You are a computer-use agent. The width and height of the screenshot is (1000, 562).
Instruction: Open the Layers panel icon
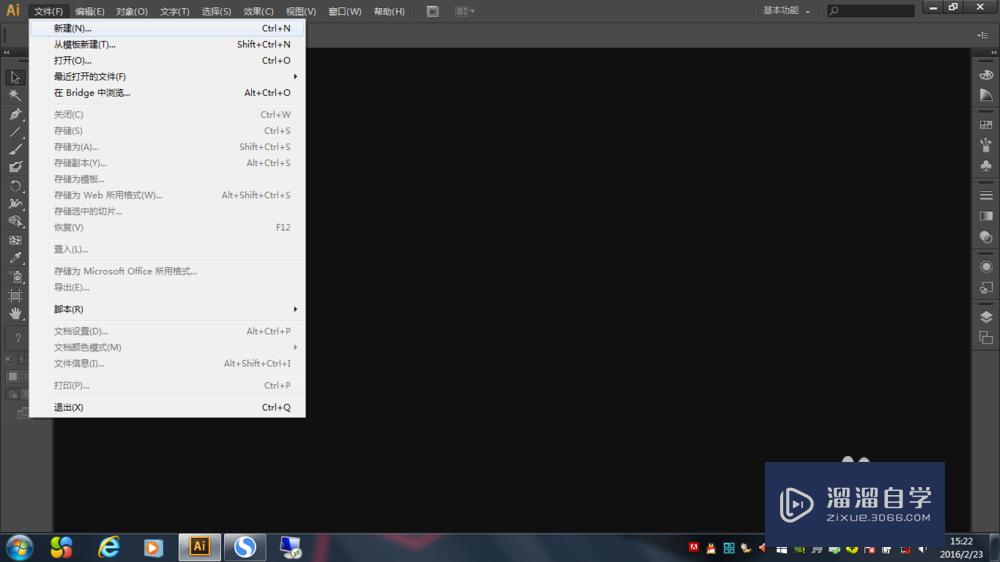986,317
